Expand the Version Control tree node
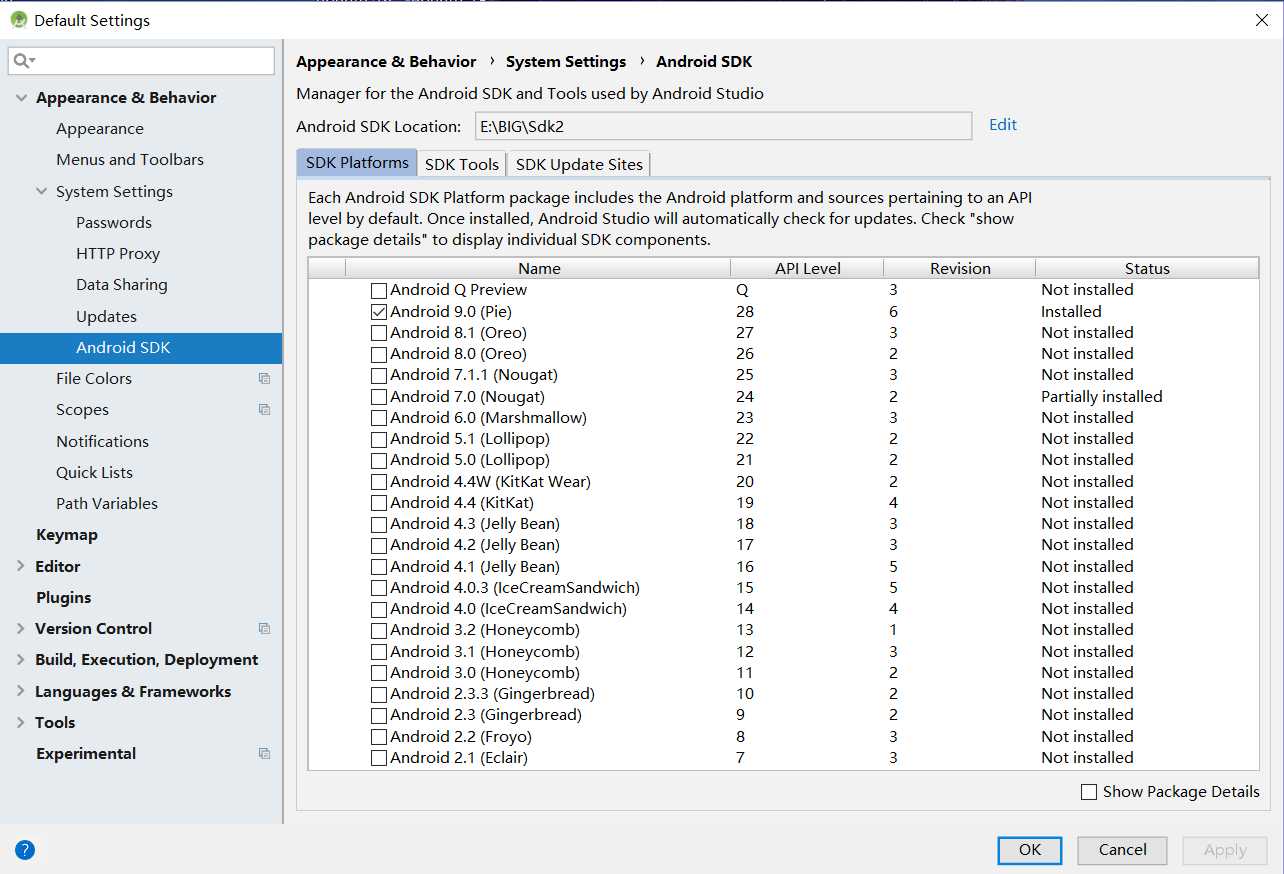1284x874 pixels. point(21,628)
